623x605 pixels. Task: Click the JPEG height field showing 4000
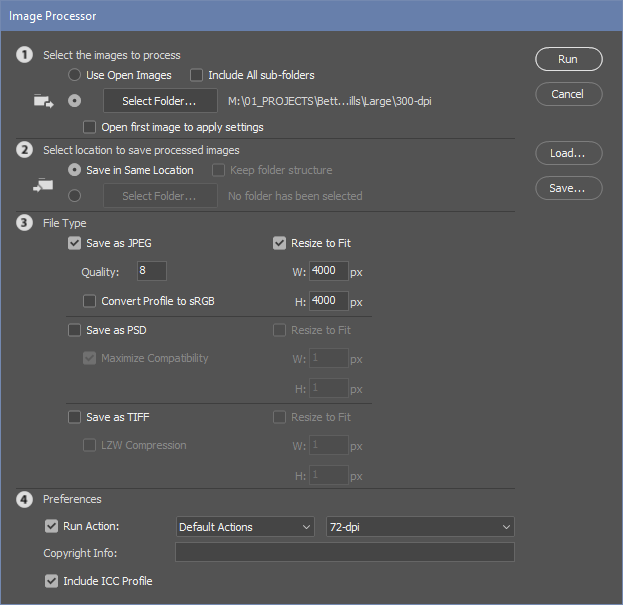coord(329,301)
